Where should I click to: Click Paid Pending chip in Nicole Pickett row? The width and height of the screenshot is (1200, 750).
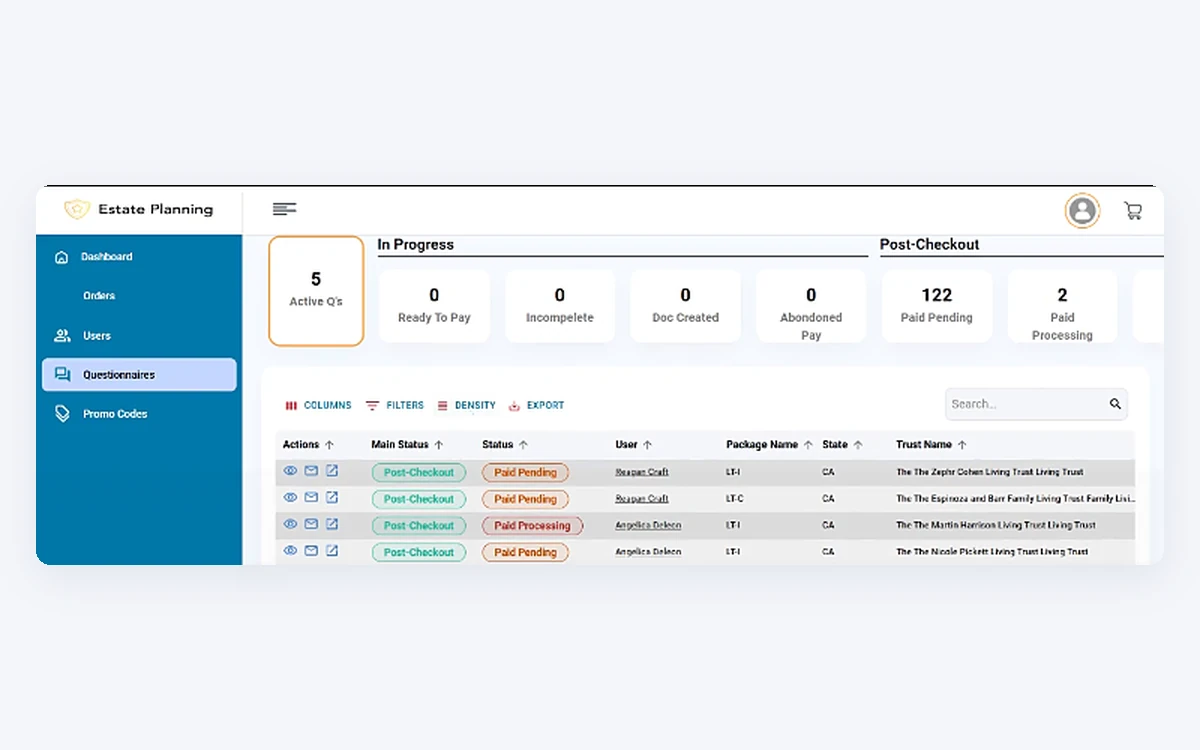pos(525,552)
